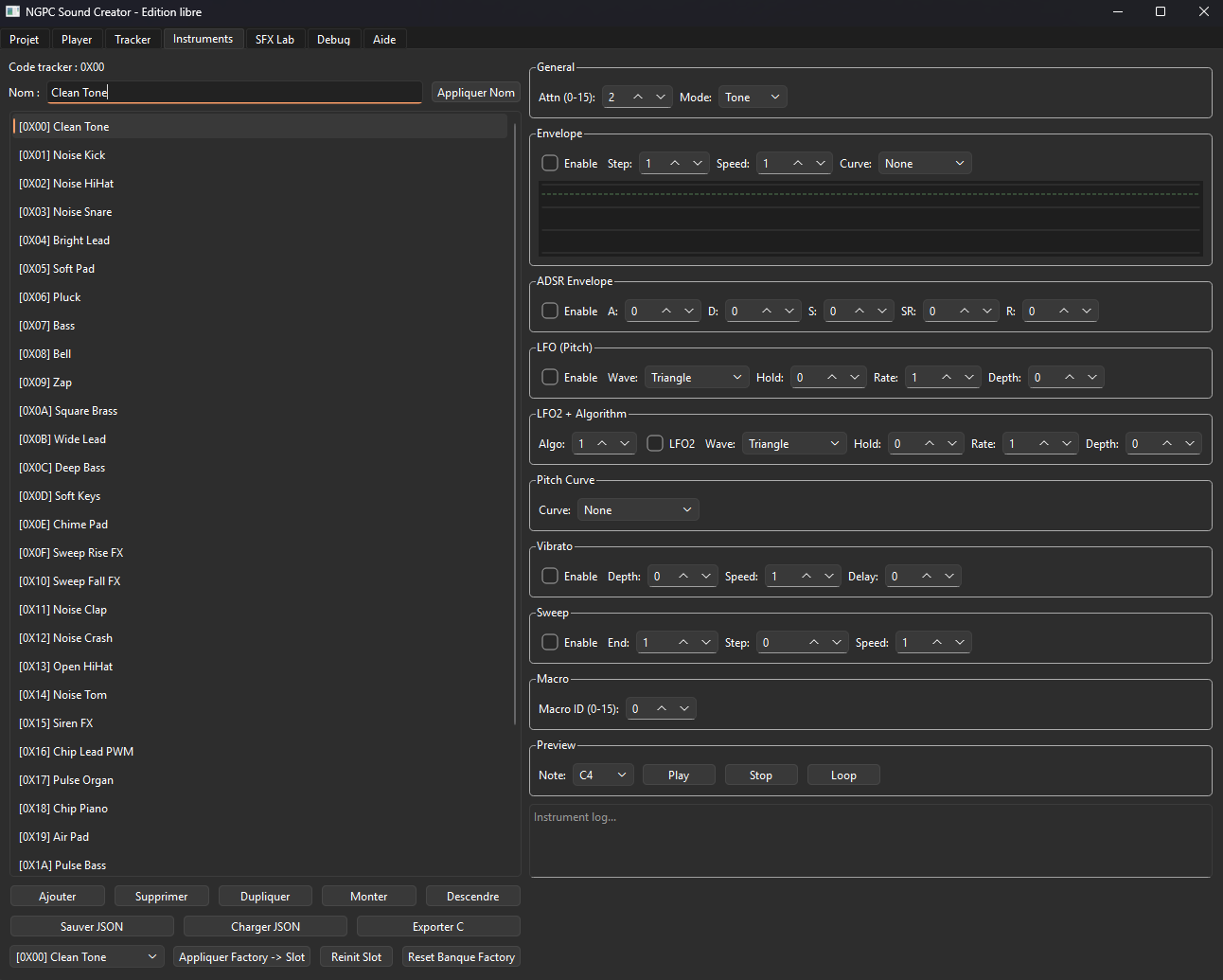Decrease LFO2 Rate using down arrow
Viewport: 1223px width, 980px height.
1067,444
